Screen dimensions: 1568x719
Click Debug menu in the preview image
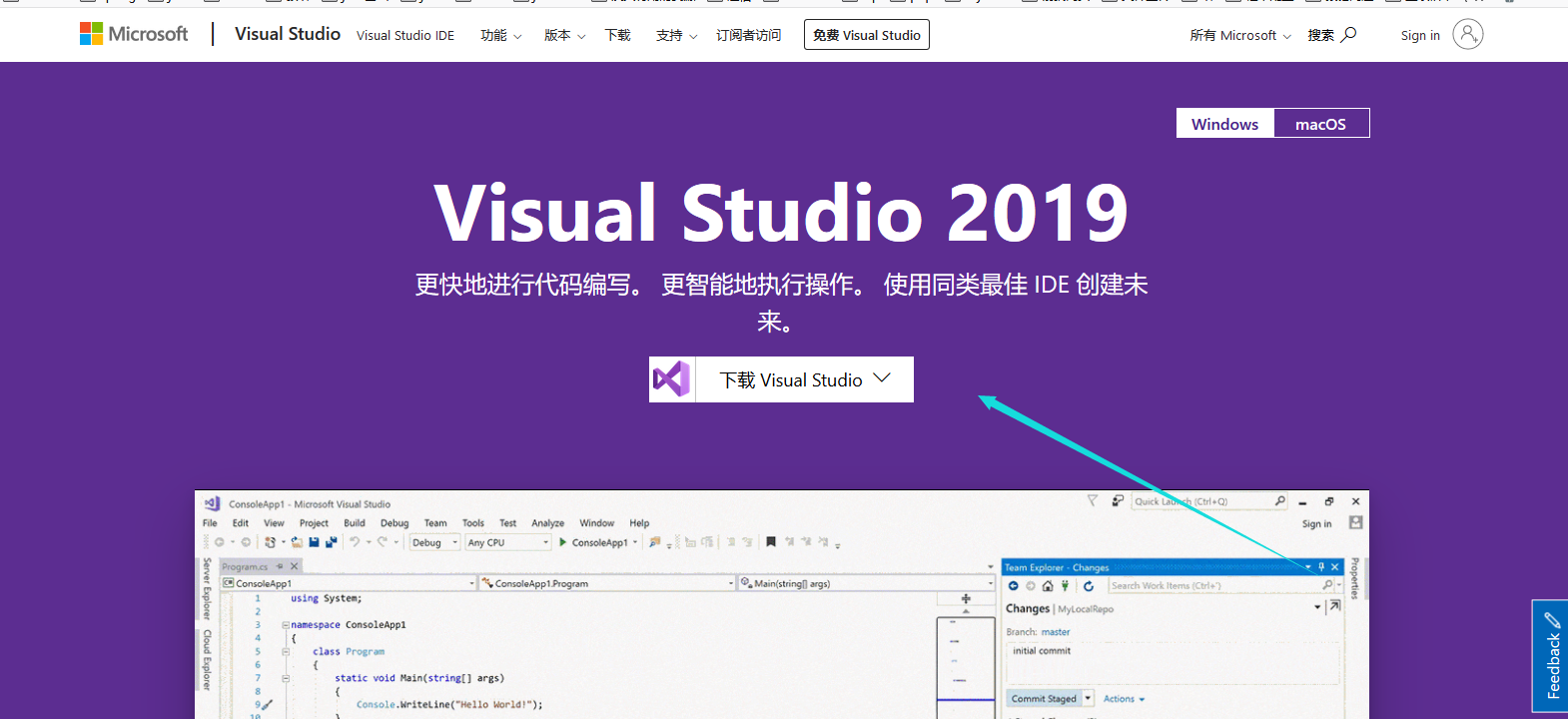coord(394,523)
